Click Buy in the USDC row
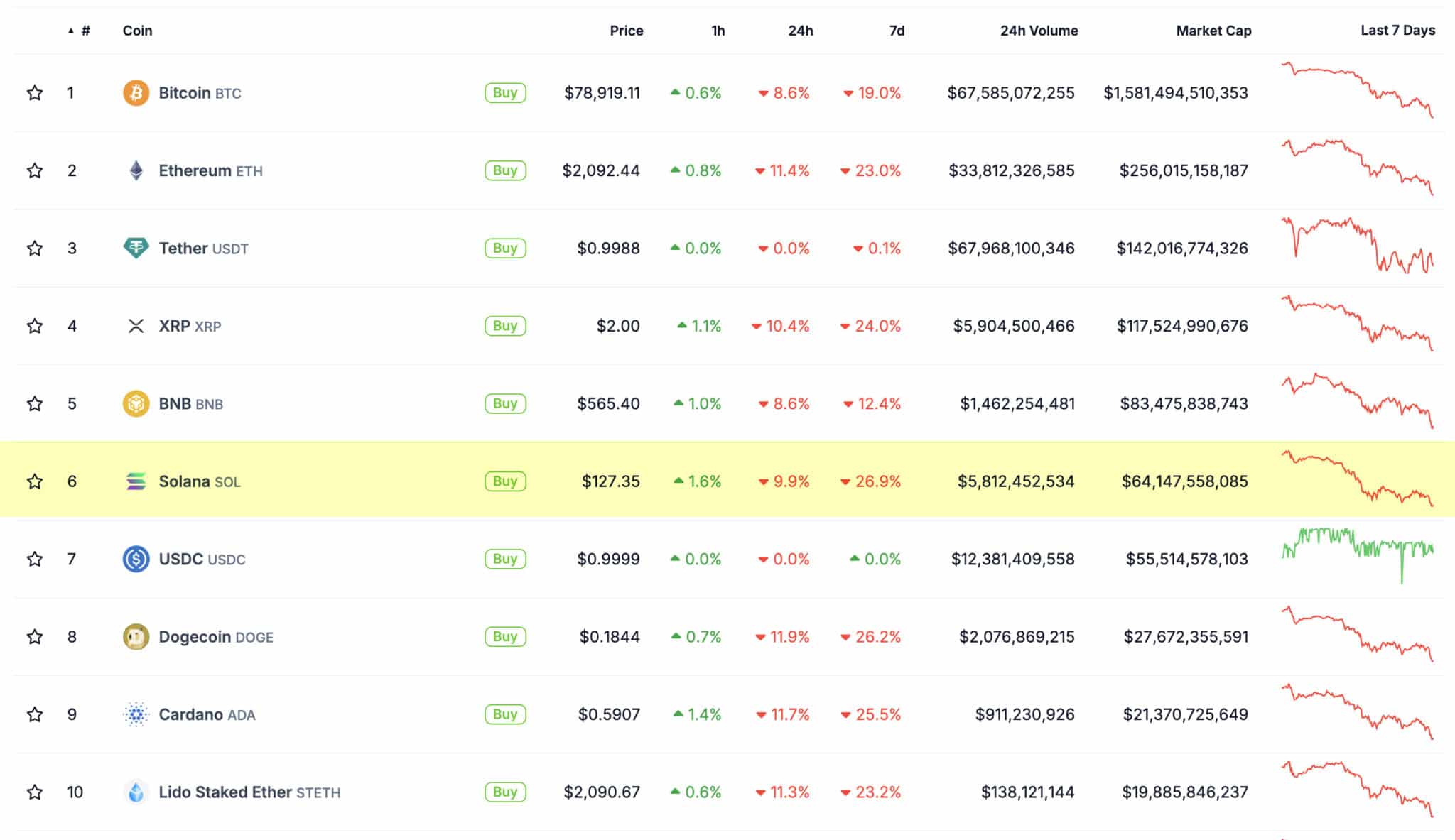Image resolution: width=1455 pixels, height=840 pixels. 505,559
